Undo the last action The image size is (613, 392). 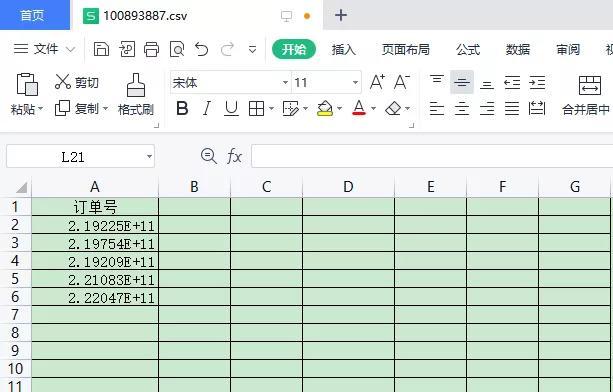click(202, 50)
